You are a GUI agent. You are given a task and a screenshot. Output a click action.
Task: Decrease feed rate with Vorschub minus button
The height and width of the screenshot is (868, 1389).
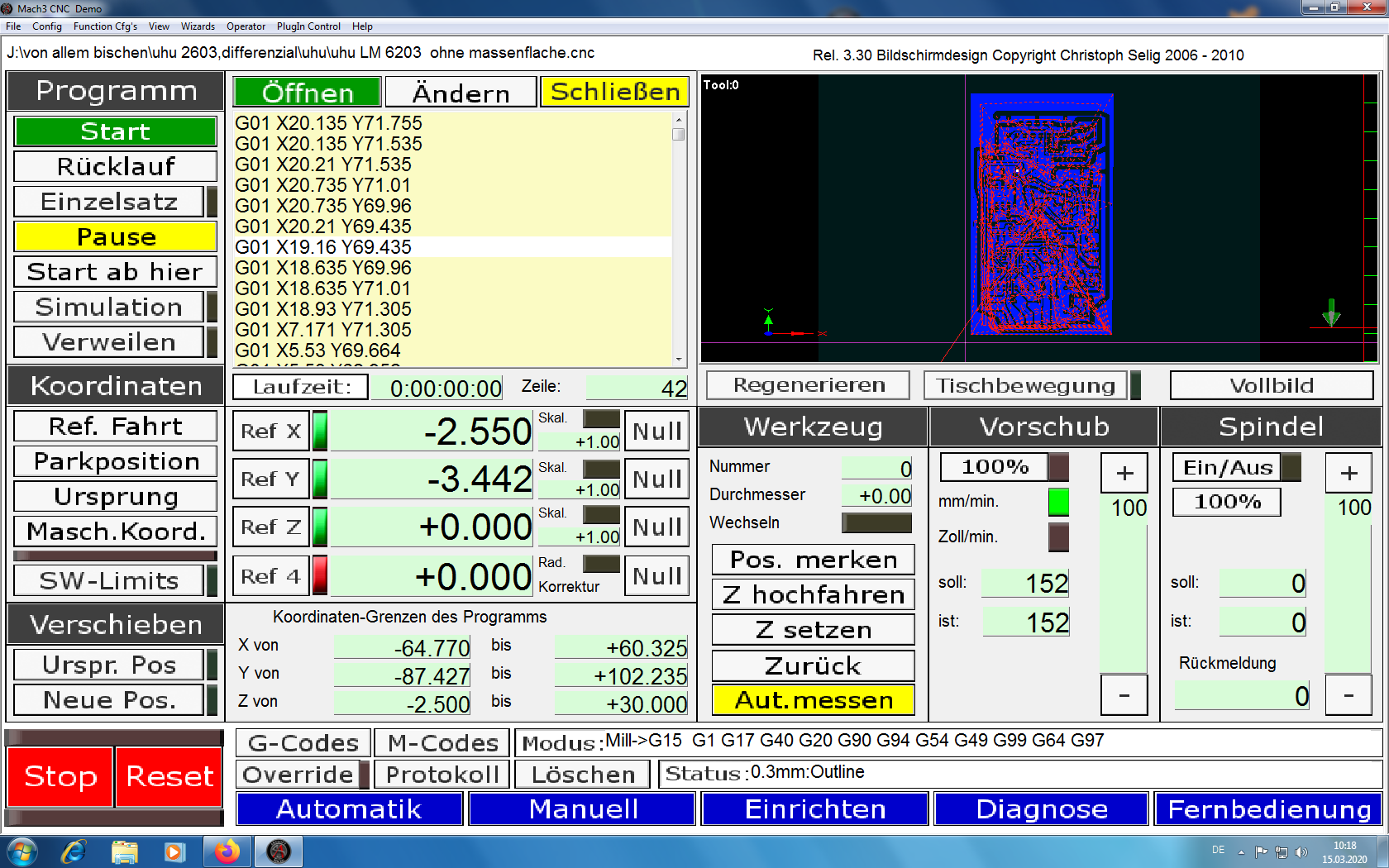click(x=1124, y=694)
